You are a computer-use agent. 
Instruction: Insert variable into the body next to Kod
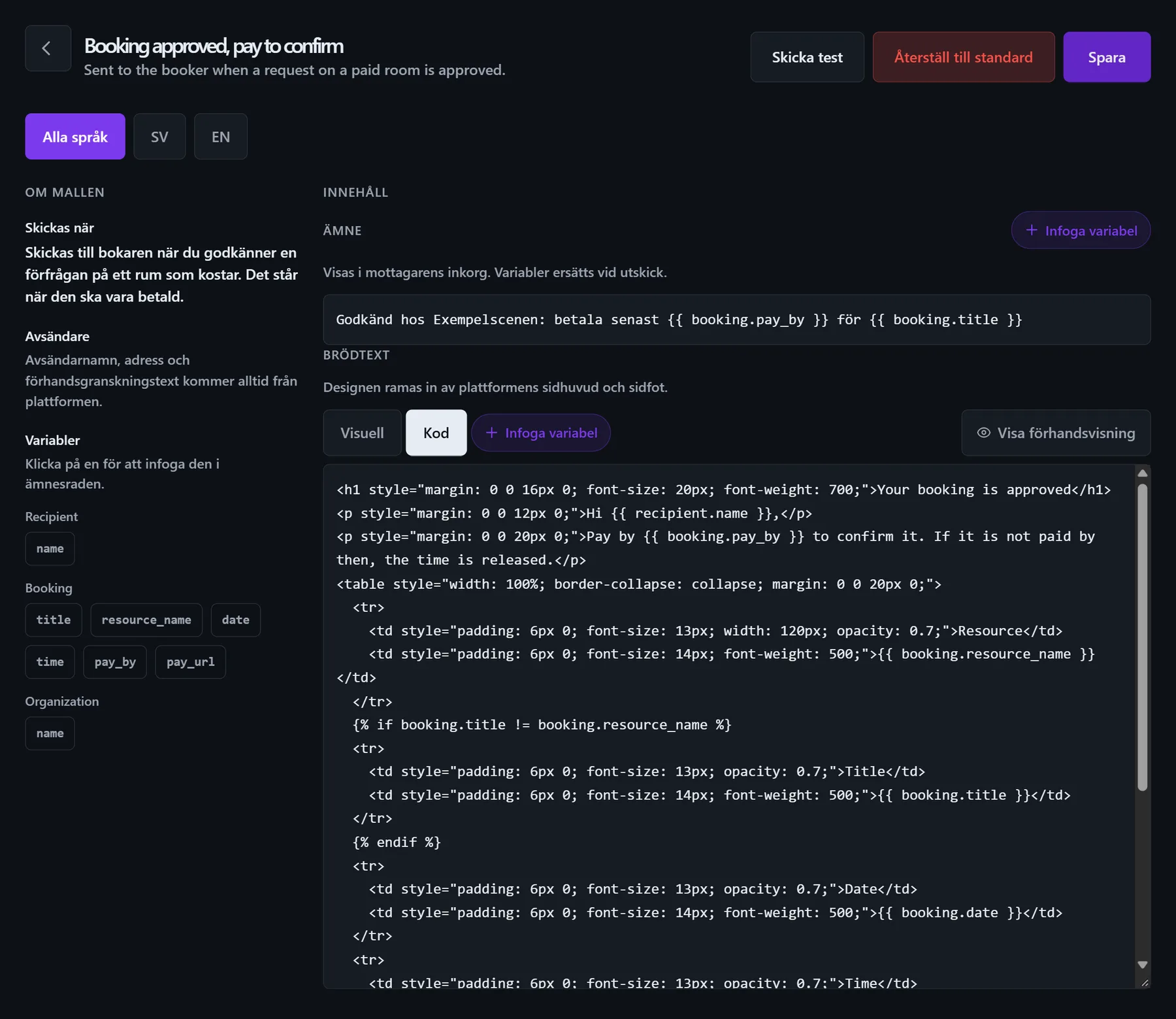(541, 433)
